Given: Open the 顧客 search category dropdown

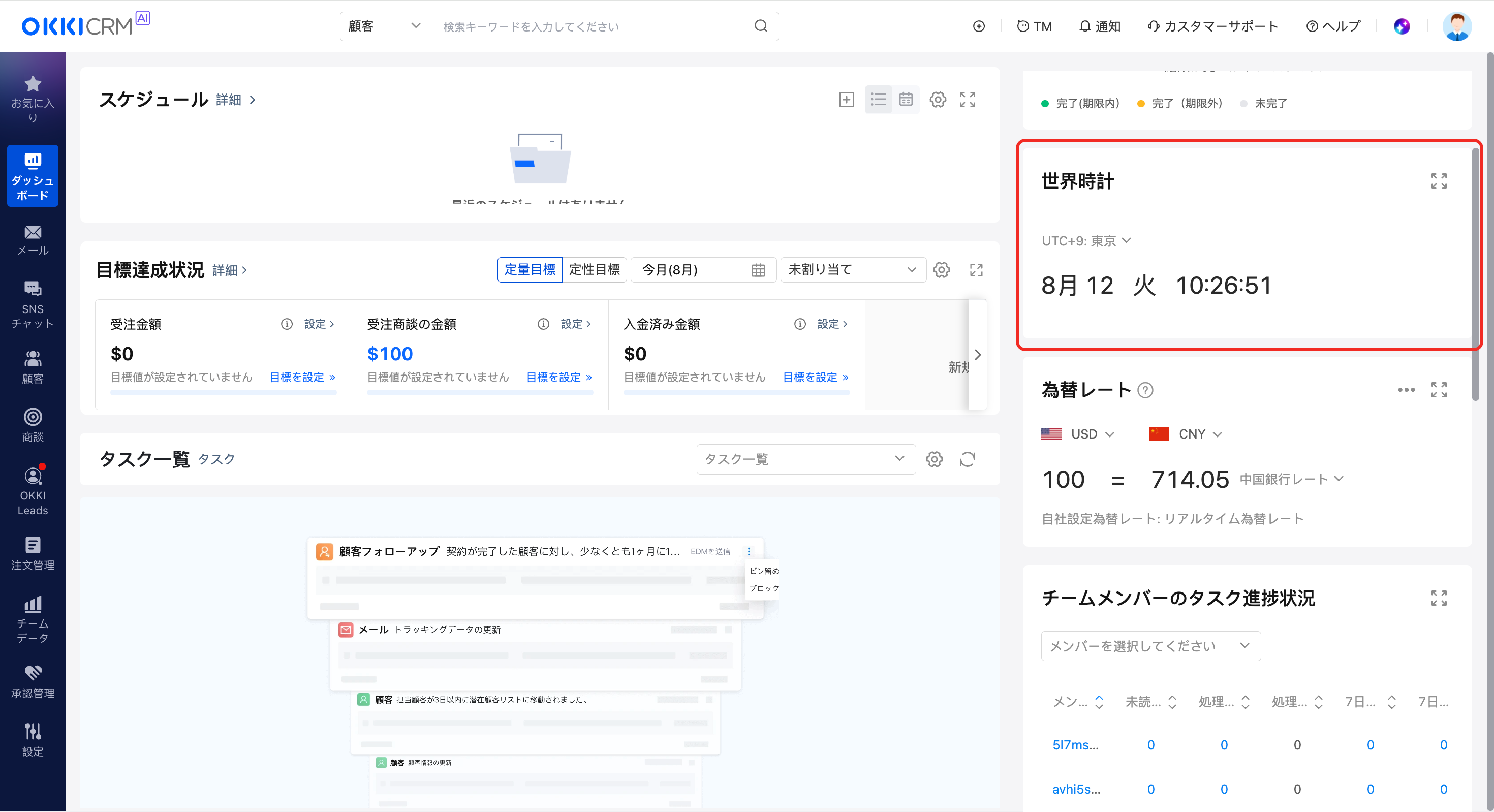Looking at the screenshot, I should point(385,26).
